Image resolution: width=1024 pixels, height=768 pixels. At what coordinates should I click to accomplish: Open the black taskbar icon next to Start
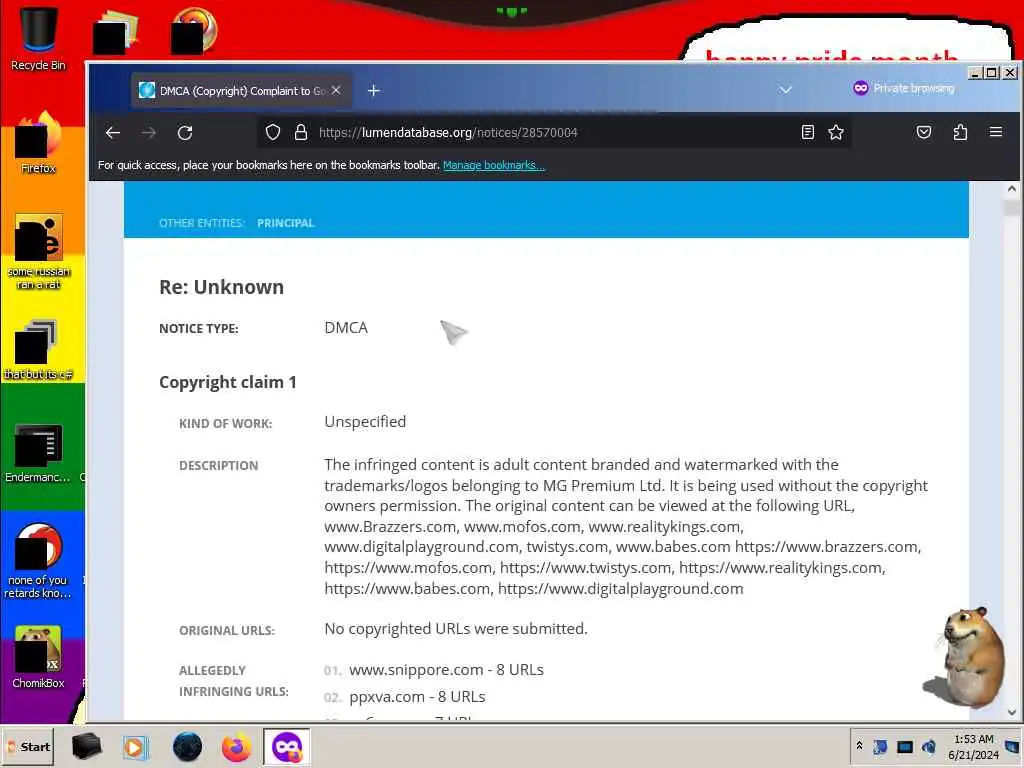[86, 746]
